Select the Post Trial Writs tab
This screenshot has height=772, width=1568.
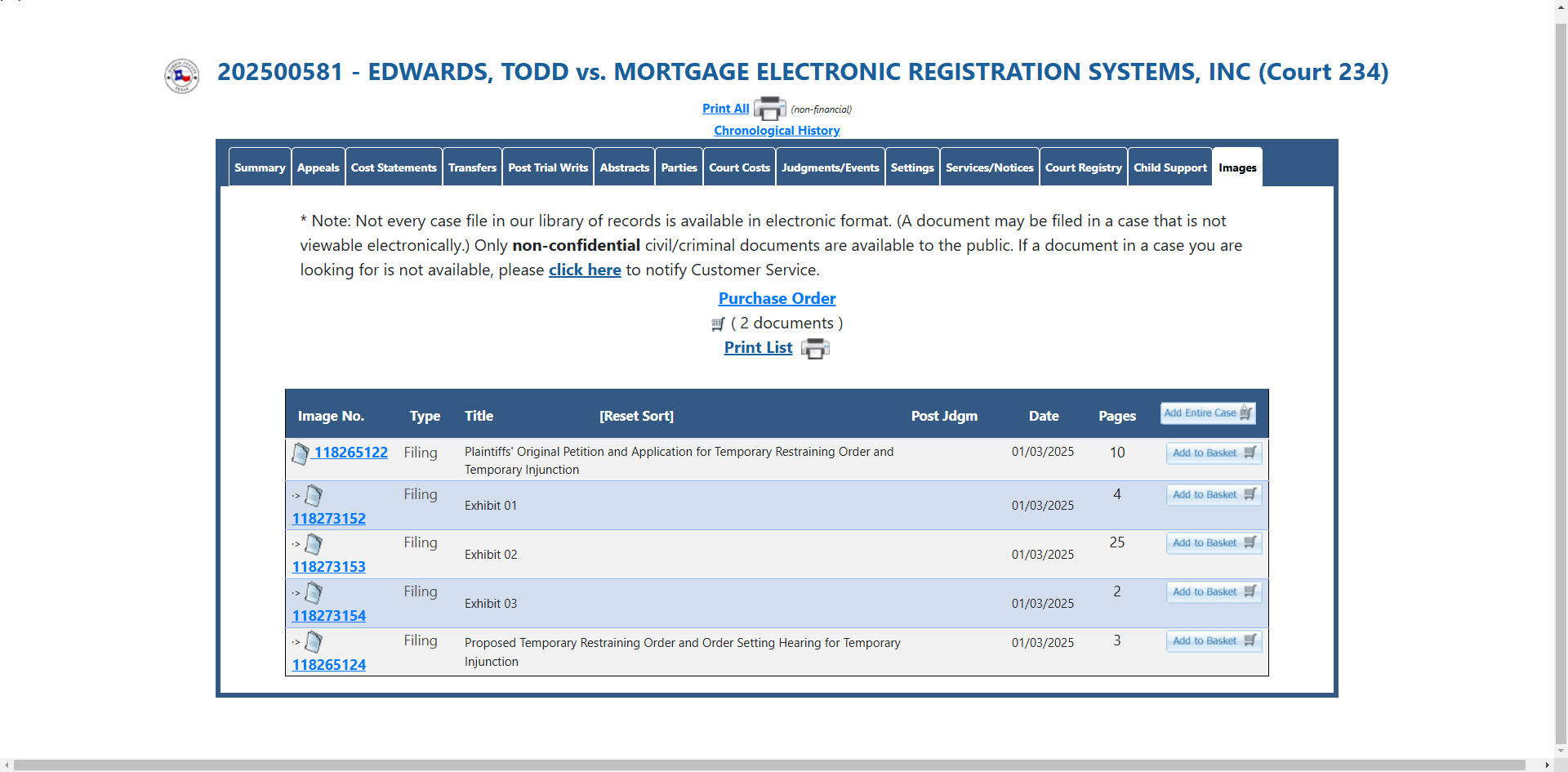click(548, 167)
